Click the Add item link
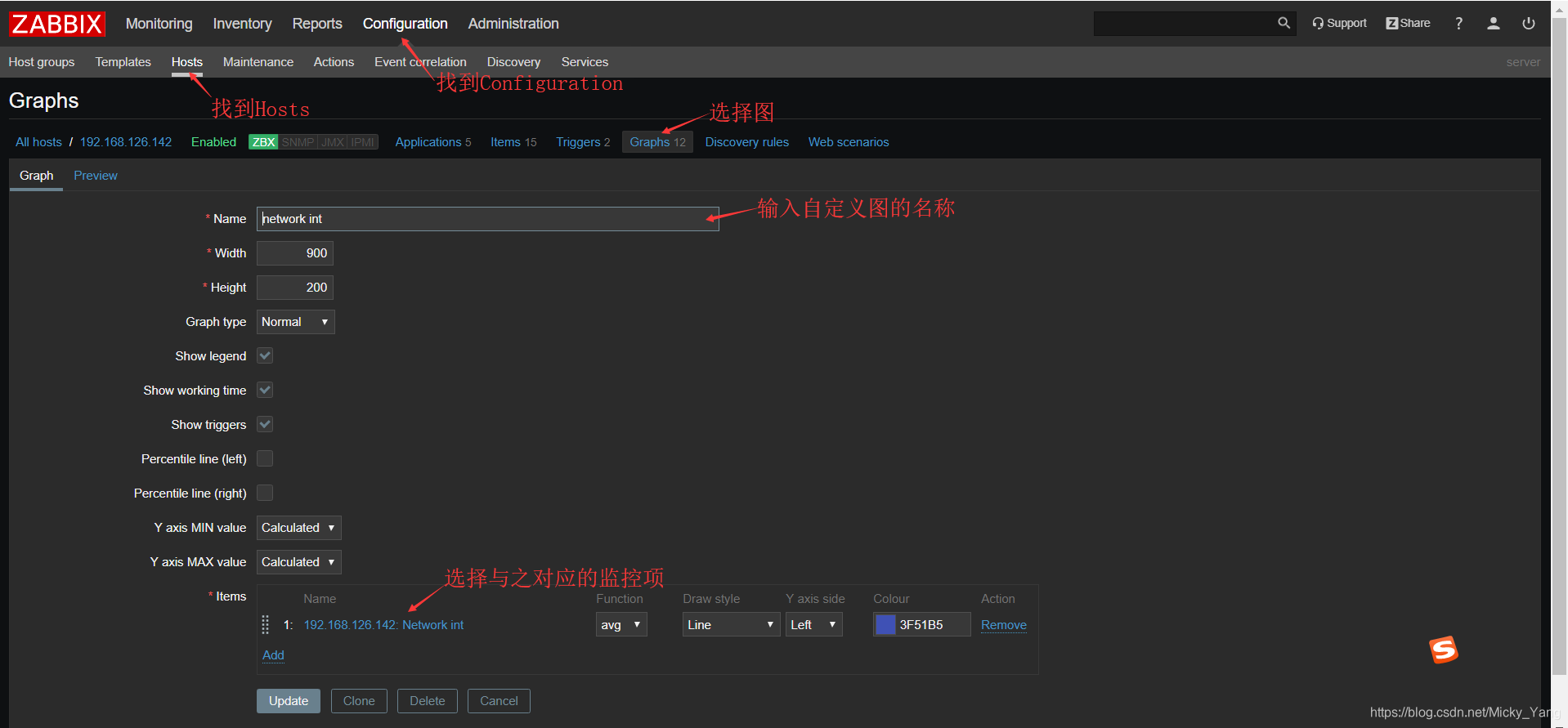Screen dimensions: 1568x728 coord(273,655)
